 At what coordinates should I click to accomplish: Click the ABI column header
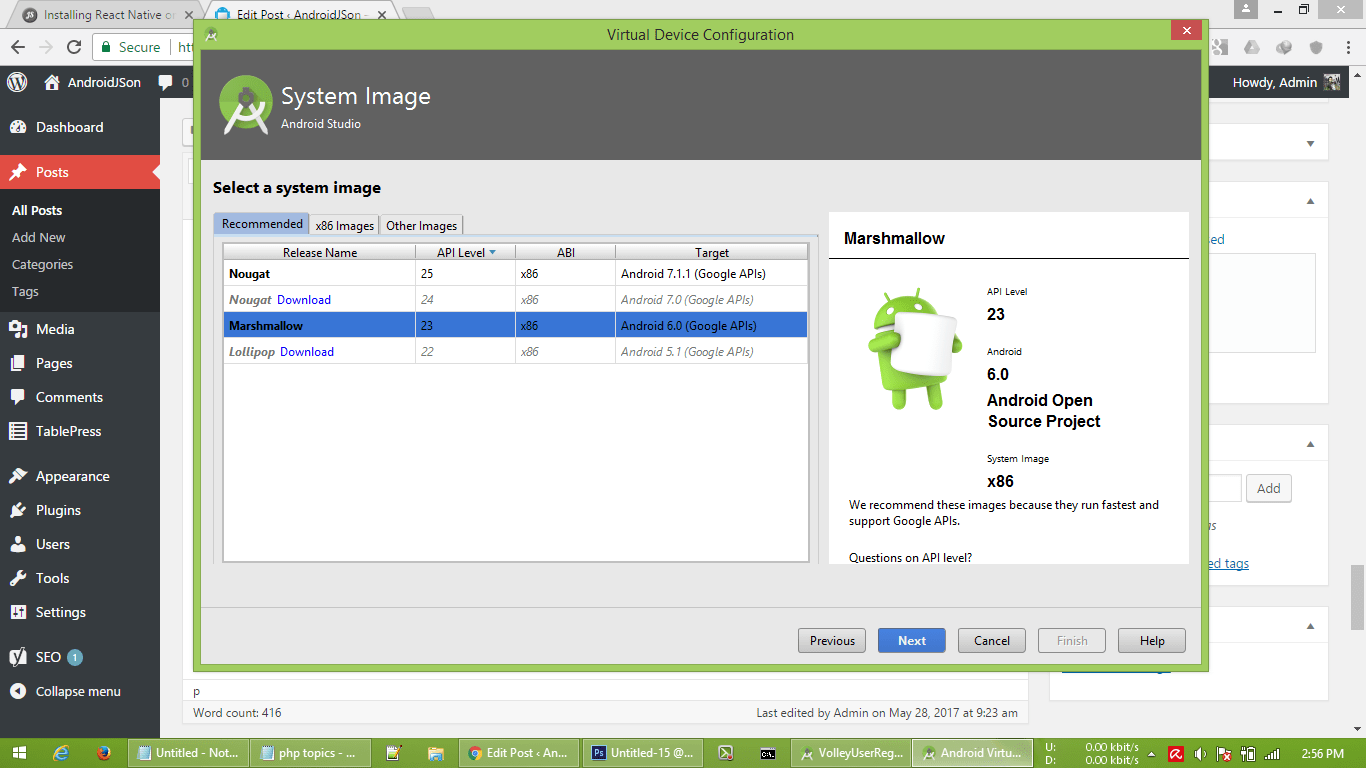tap(566, 252)
